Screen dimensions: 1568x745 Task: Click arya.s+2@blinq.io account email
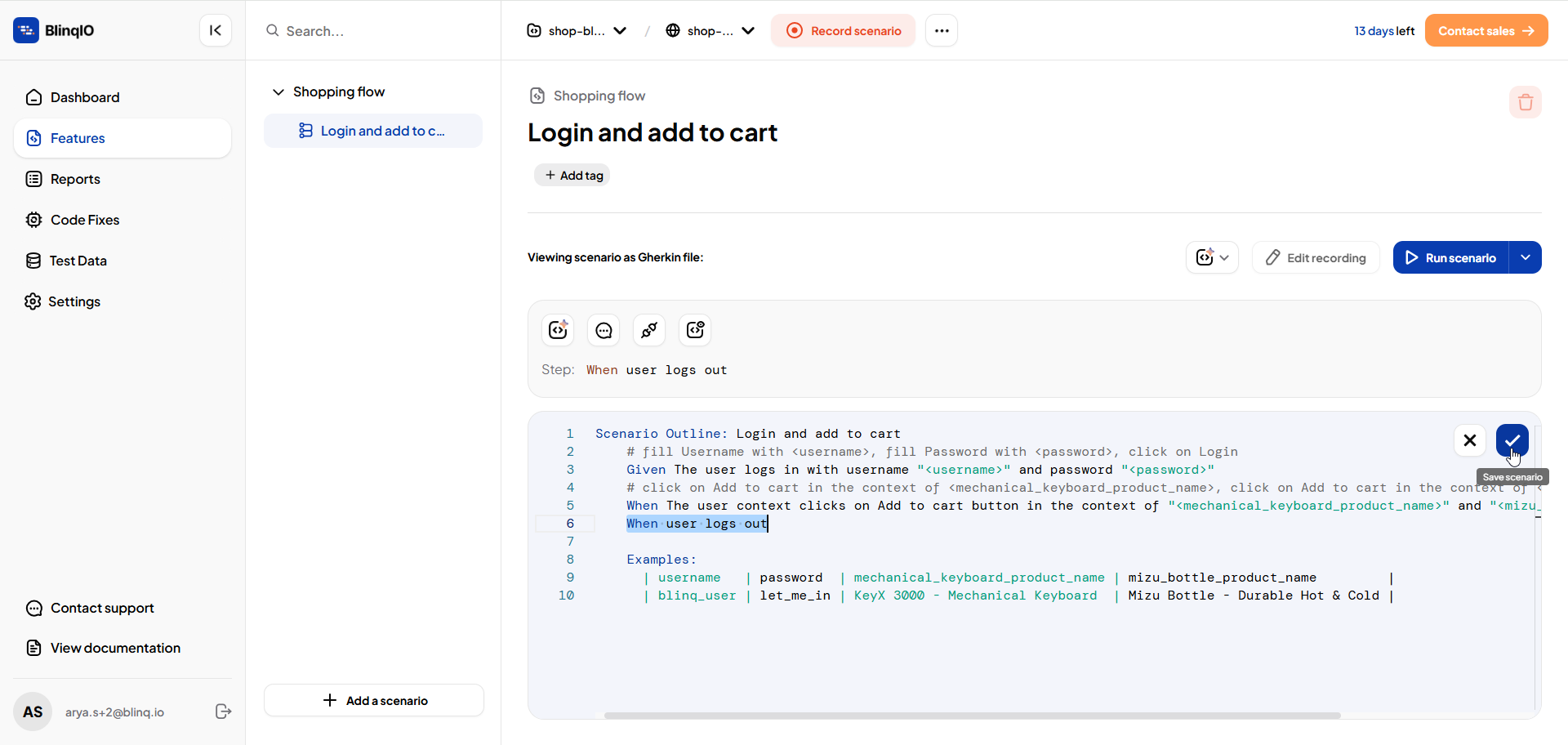[x=114, y=712]
